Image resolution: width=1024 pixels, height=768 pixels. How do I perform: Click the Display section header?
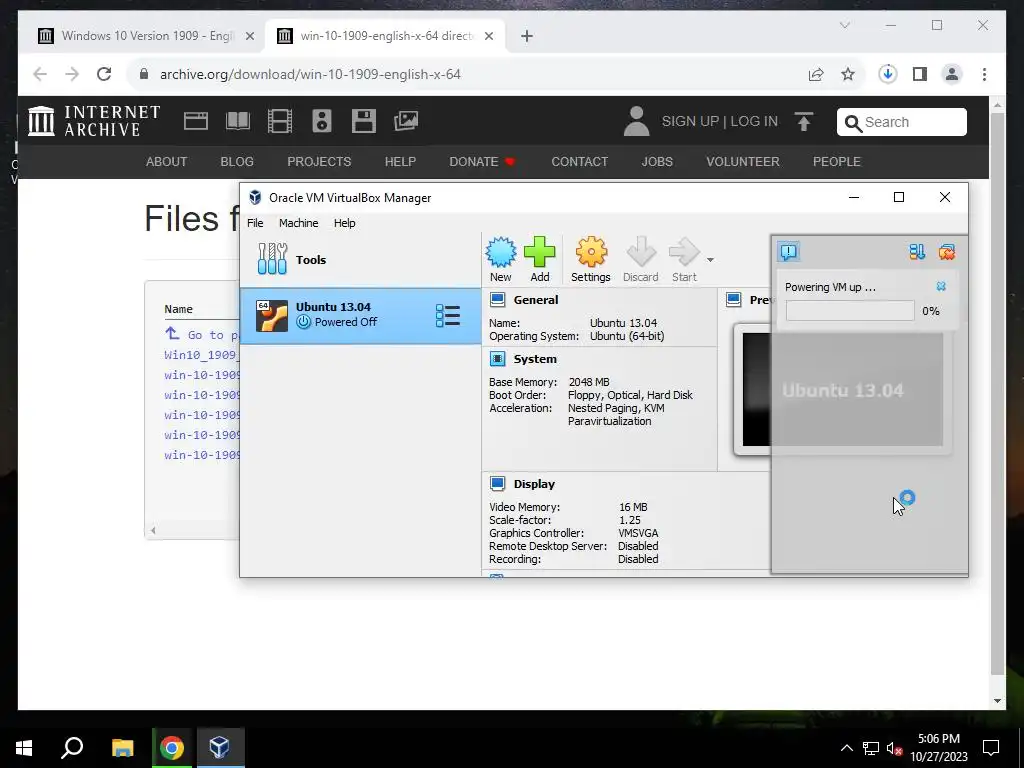534,484
